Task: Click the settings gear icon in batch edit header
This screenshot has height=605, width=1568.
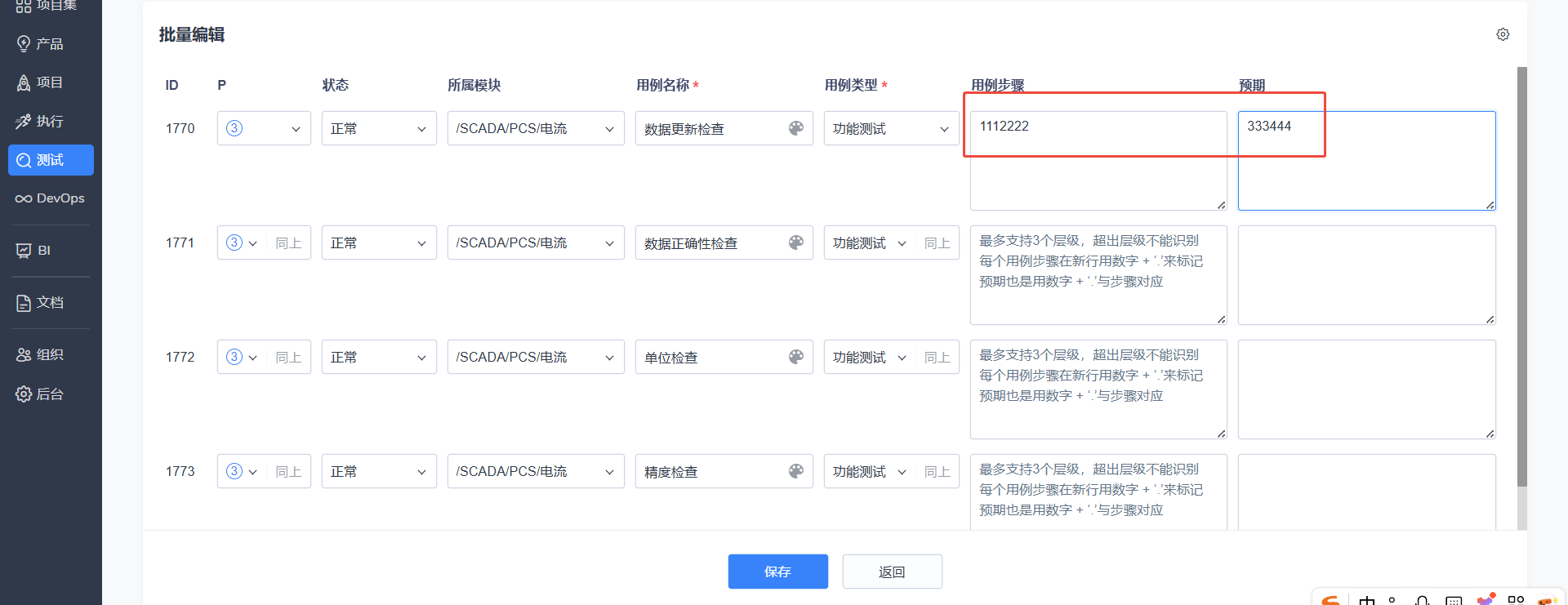Action: (1503, 34)
